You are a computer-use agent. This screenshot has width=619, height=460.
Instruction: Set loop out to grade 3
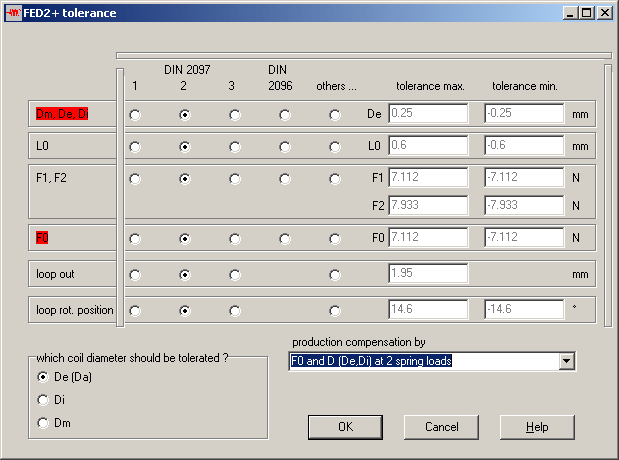[235, 275]
